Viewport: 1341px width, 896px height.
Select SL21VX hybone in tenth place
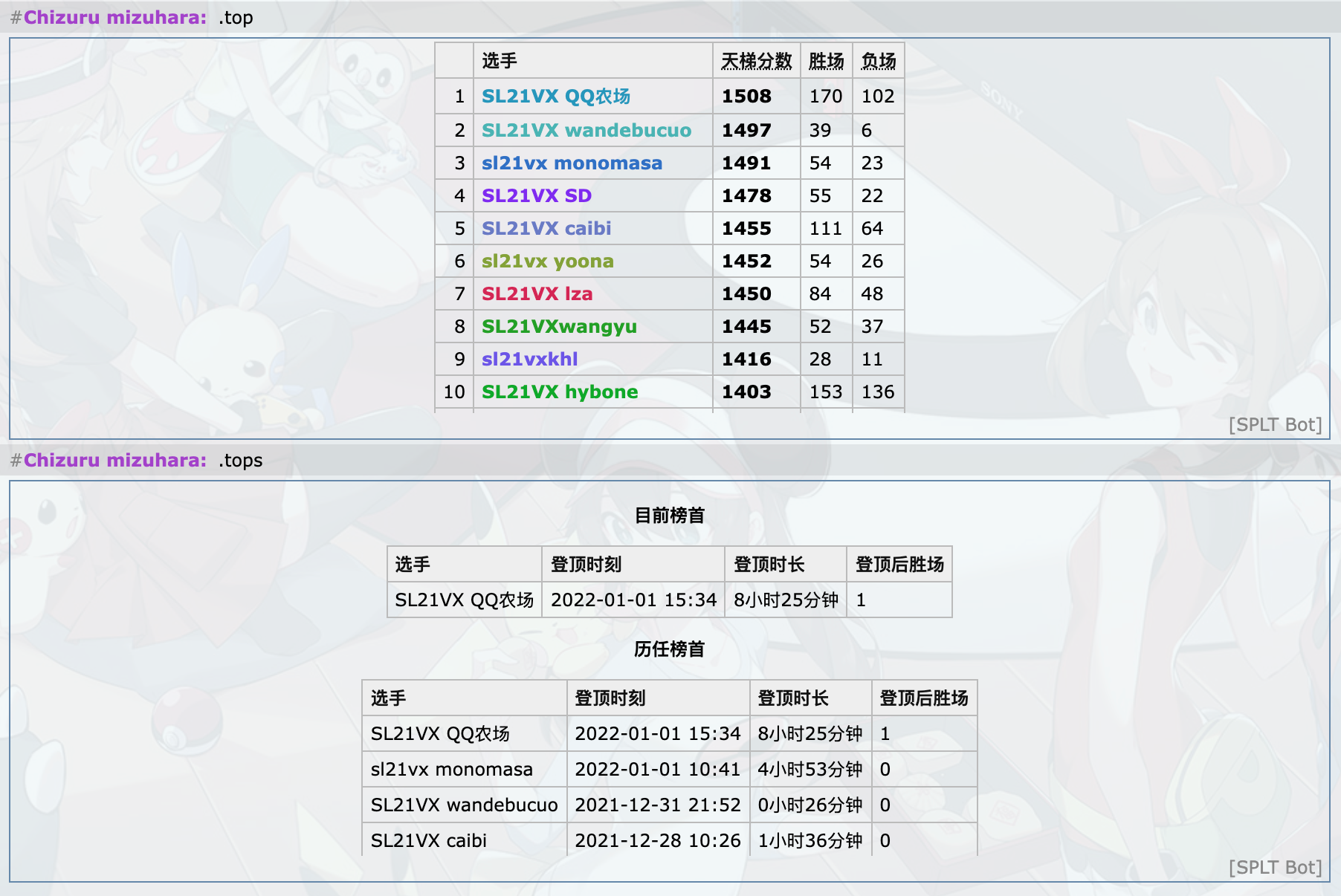[559, 392]
